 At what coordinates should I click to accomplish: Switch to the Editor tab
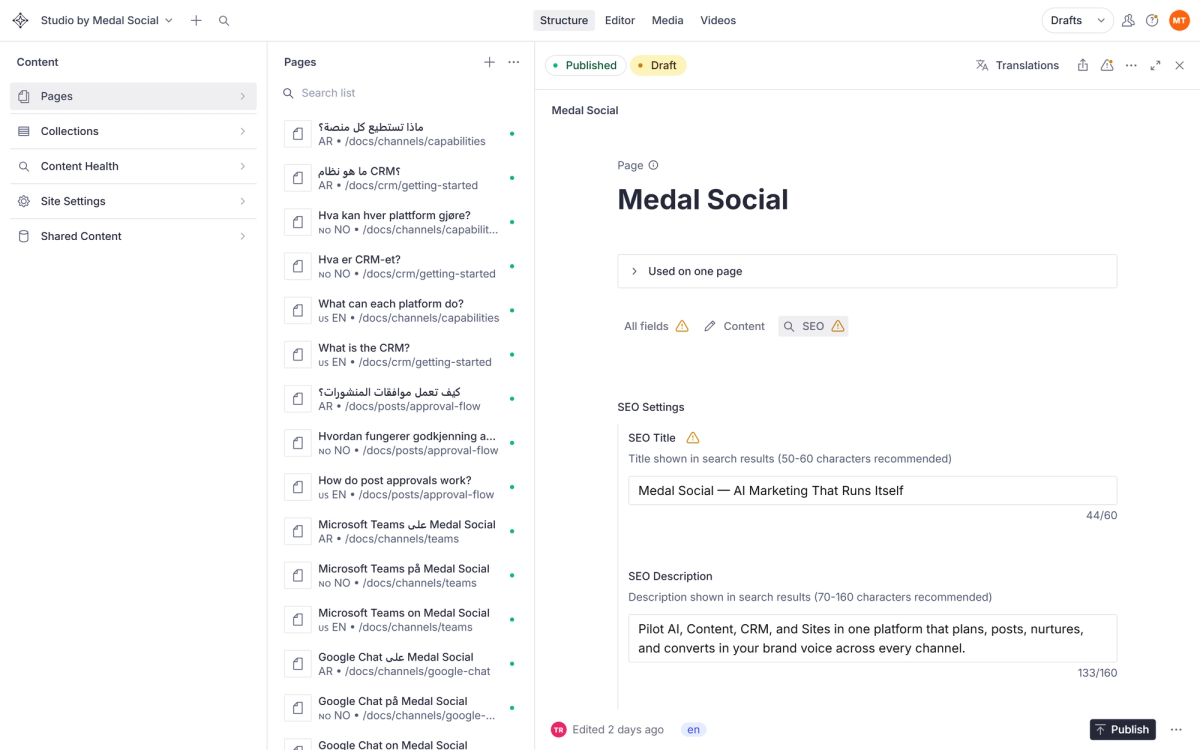[x=620, y=20]
